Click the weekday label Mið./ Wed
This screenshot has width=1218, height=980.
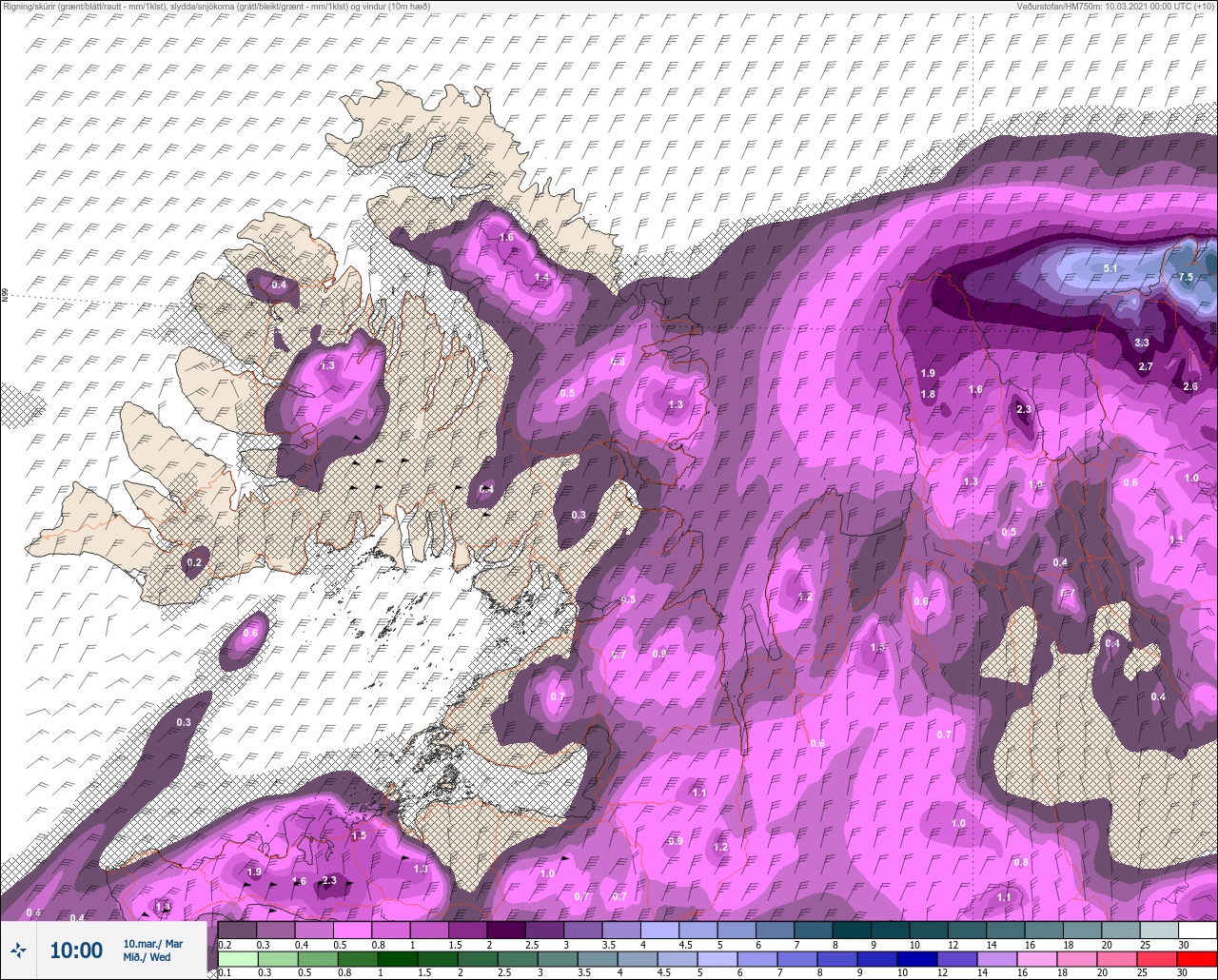[x=147, y=957]
